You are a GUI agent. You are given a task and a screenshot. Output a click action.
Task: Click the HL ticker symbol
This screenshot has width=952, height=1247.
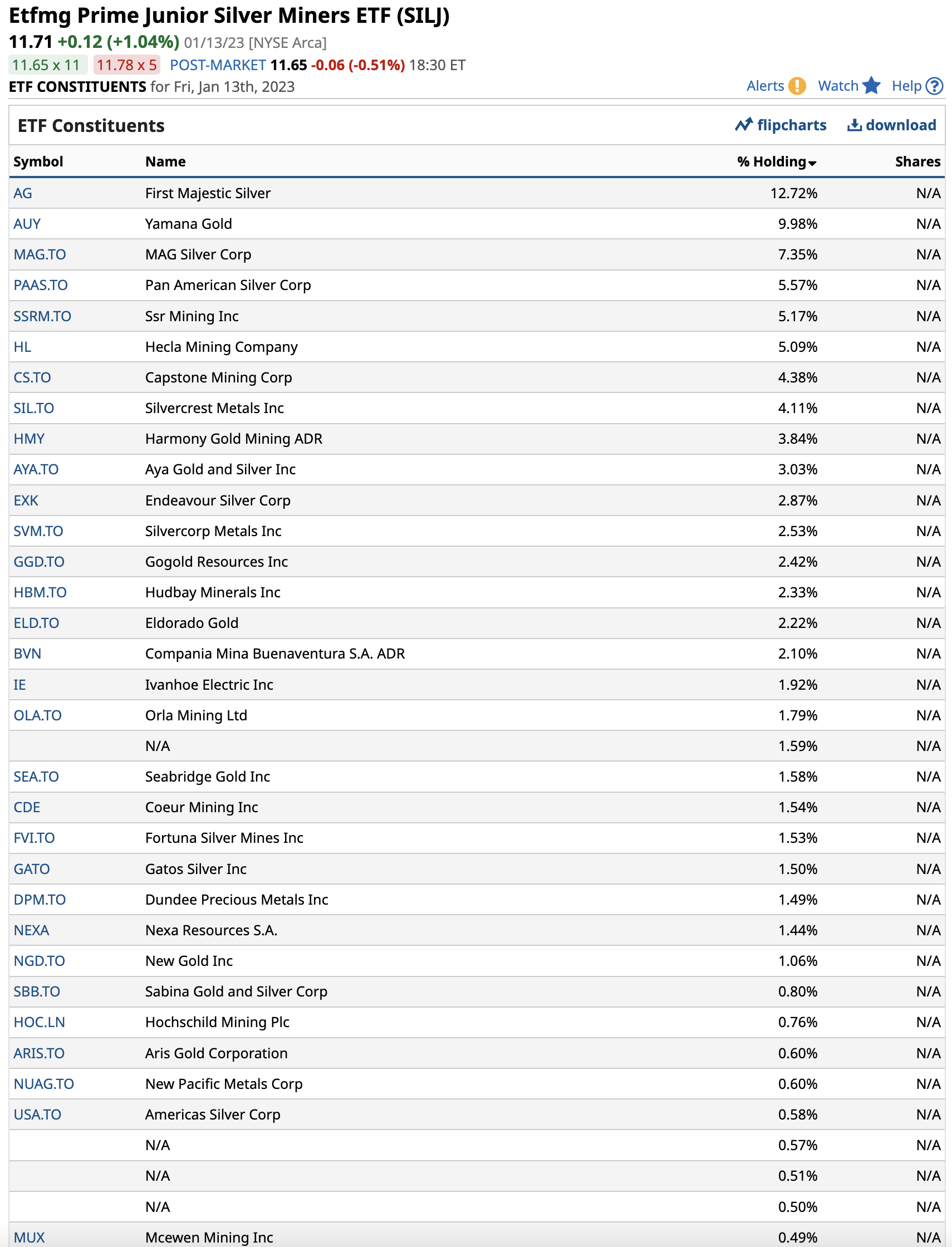tap(22, 347)
